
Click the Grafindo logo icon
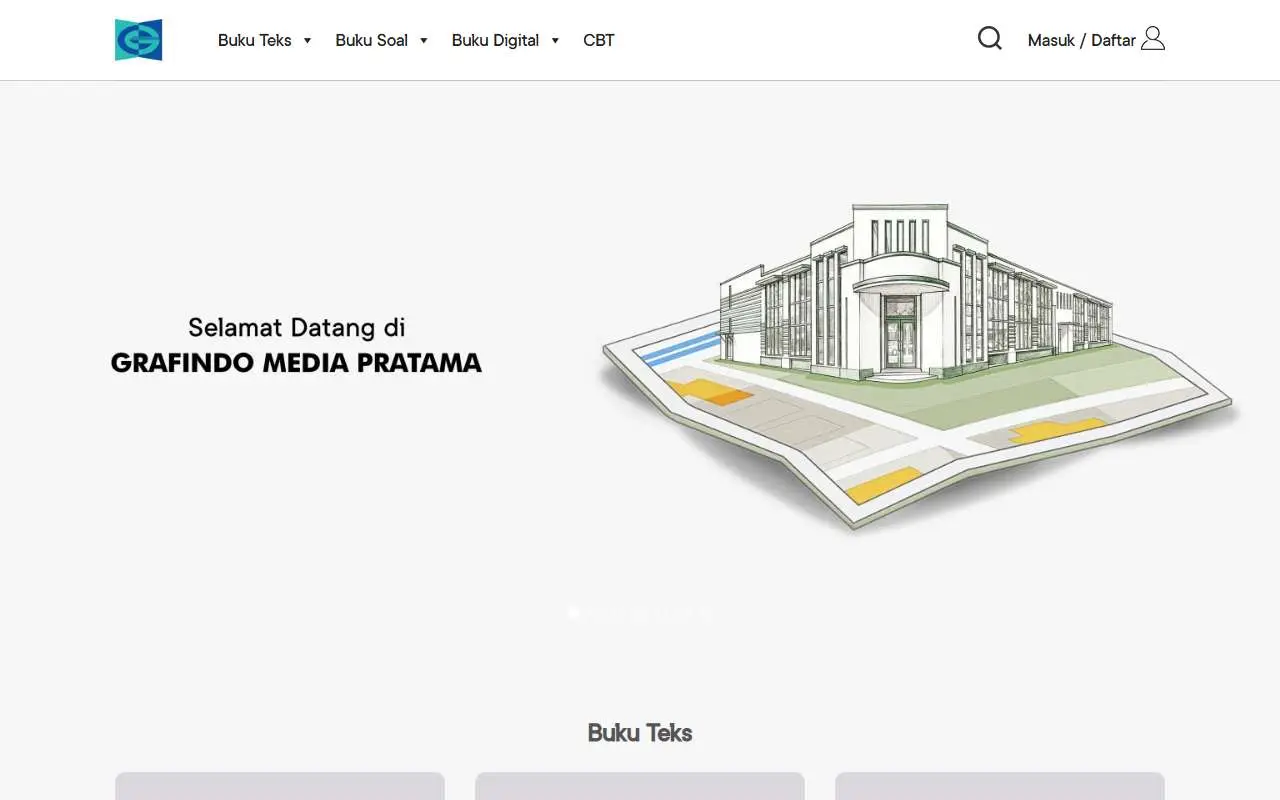click(138, 40)
